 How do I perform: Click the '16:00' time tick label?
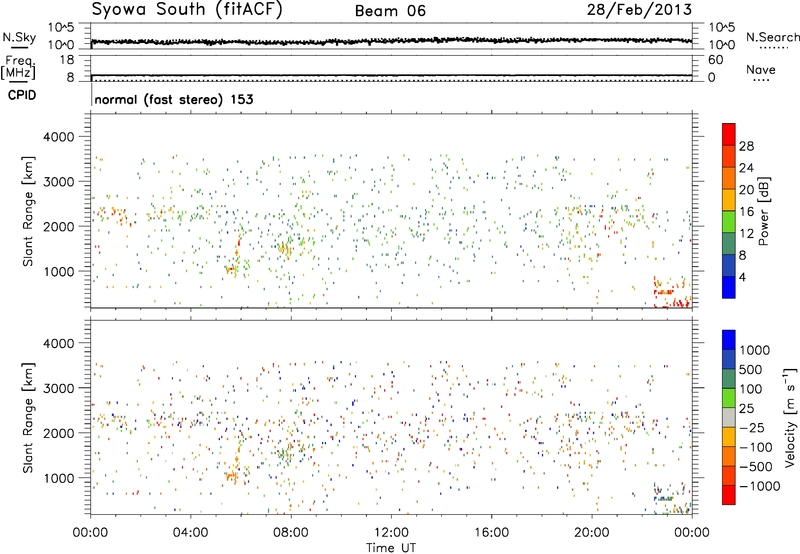[491, 533]
